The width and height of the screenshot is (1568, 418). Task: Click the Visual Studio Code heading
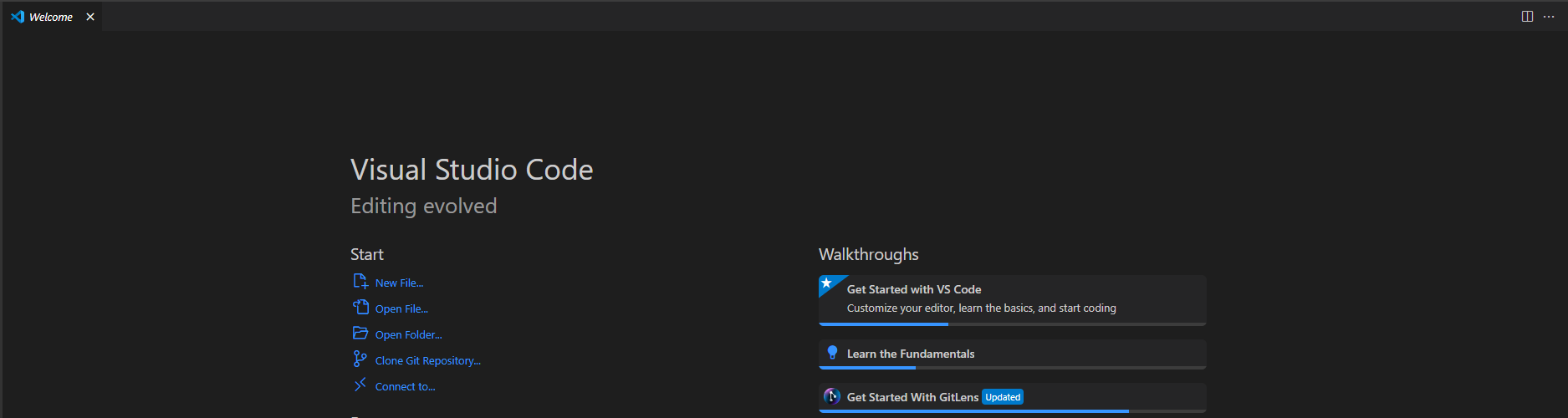point(472,170)
